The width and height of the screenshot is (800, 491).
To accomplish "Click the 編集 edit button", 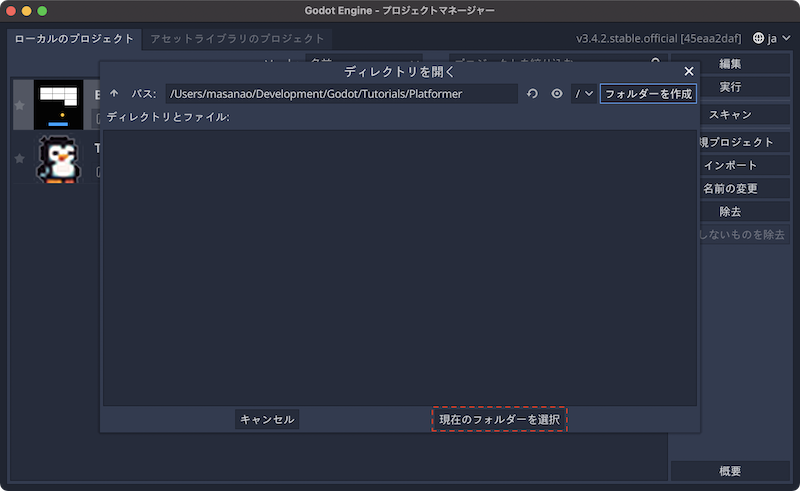I will click(x=730, y=64).
